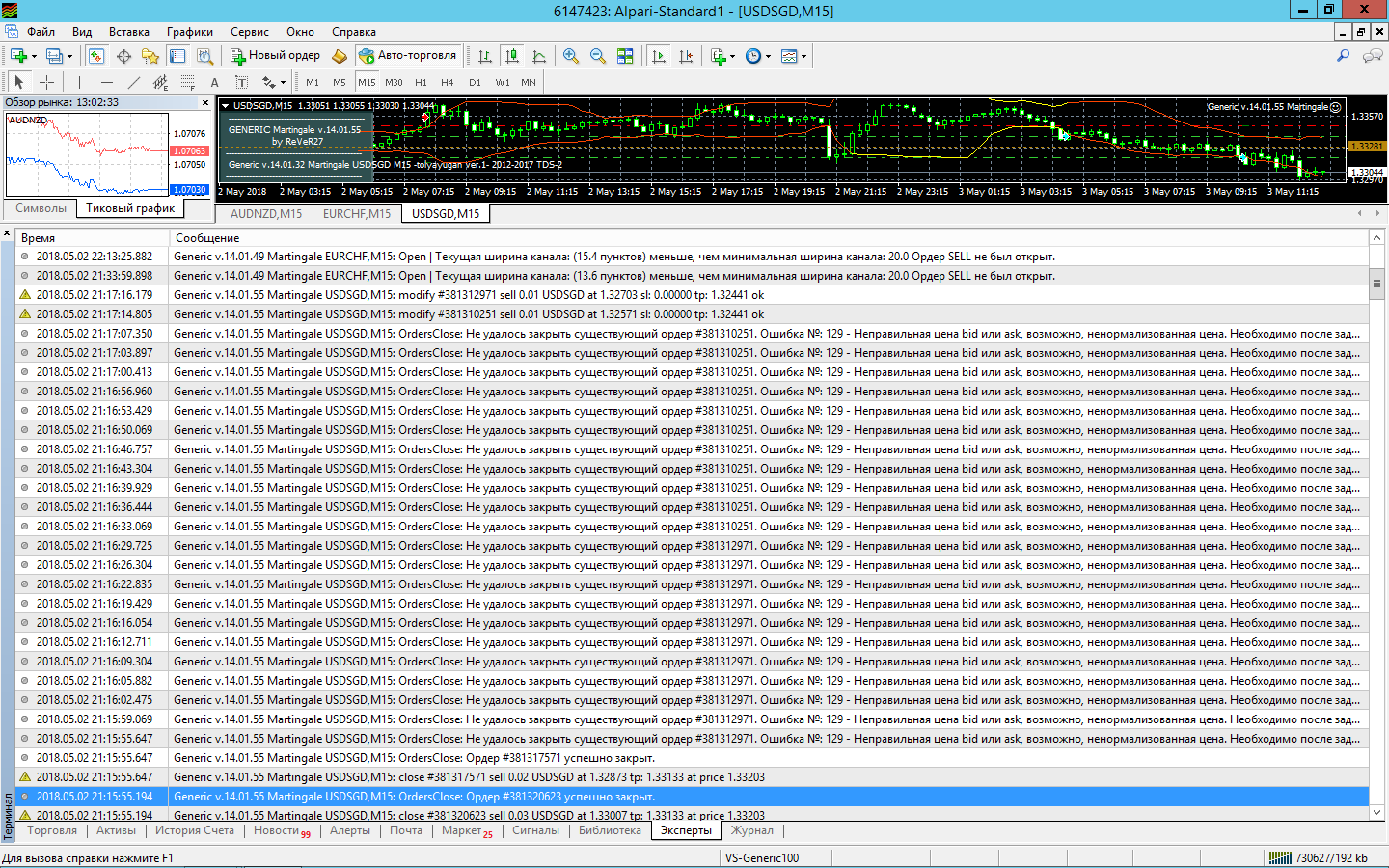Set the timeframe to H4
This screenshot has width=1389, height=868.
[448, 83]
